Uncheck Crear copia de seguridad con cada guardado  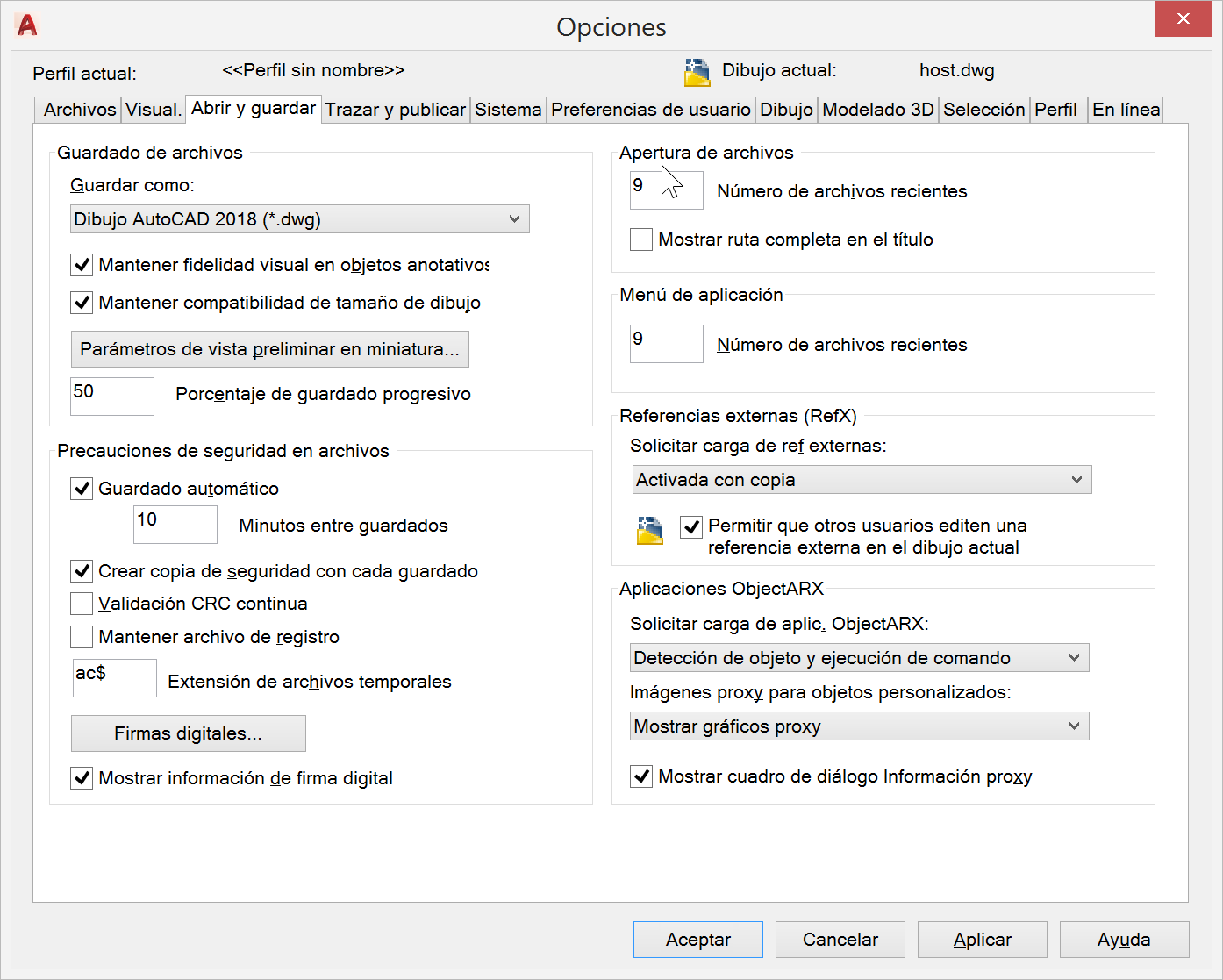point(82,571)
